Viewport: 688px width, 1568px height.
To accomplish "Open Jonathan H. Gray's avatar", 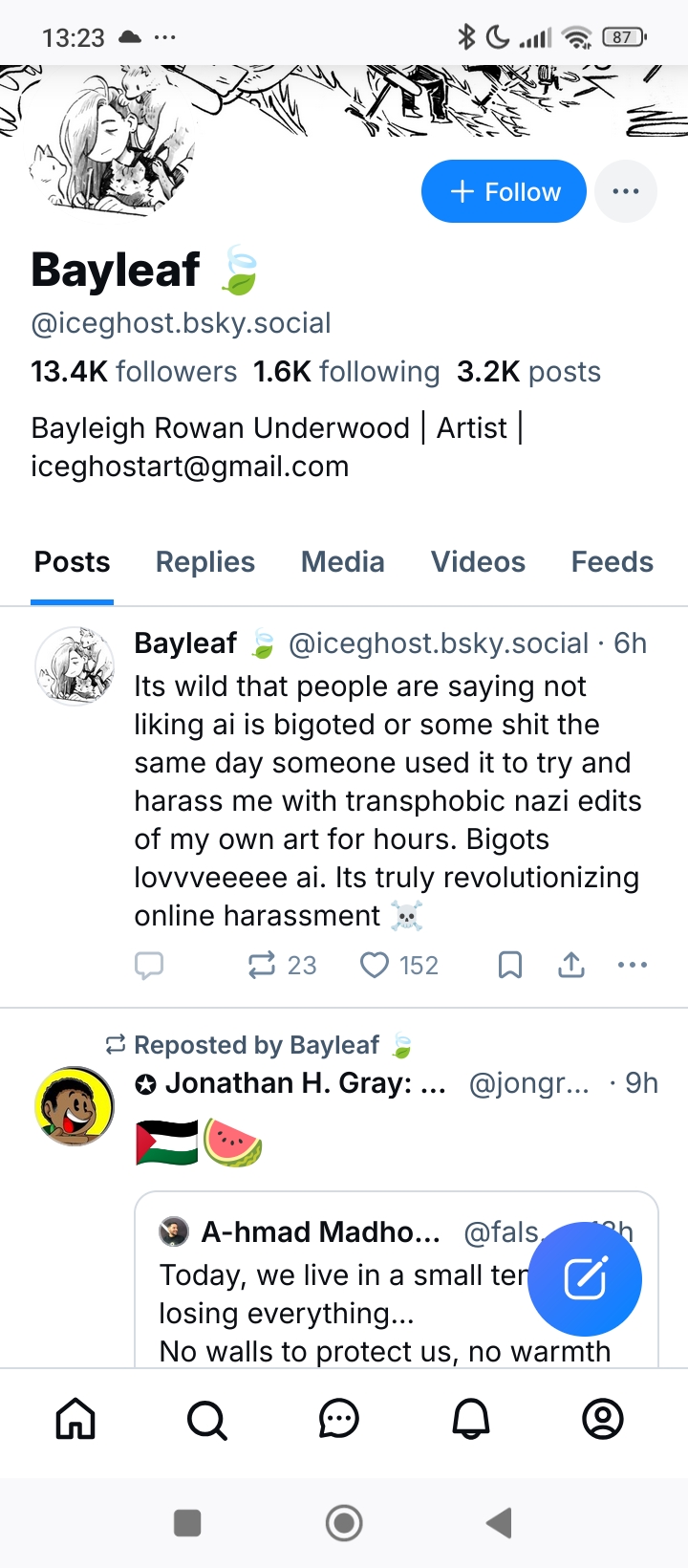I will point(75,1106).
